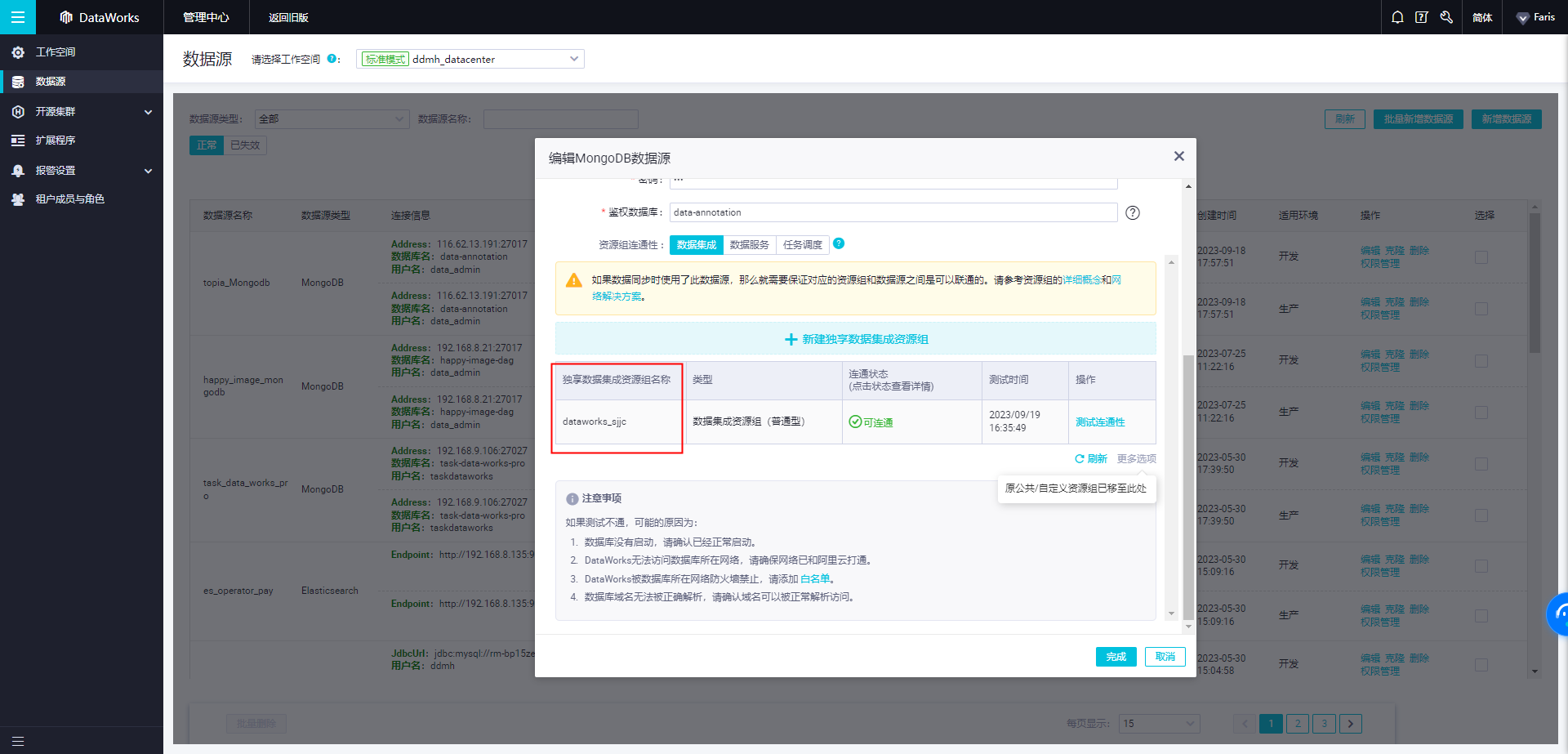This screenshot has height=754, width=1568.
Task: Open 管理中心 in top navigation
Action: [x=206, y=17]
